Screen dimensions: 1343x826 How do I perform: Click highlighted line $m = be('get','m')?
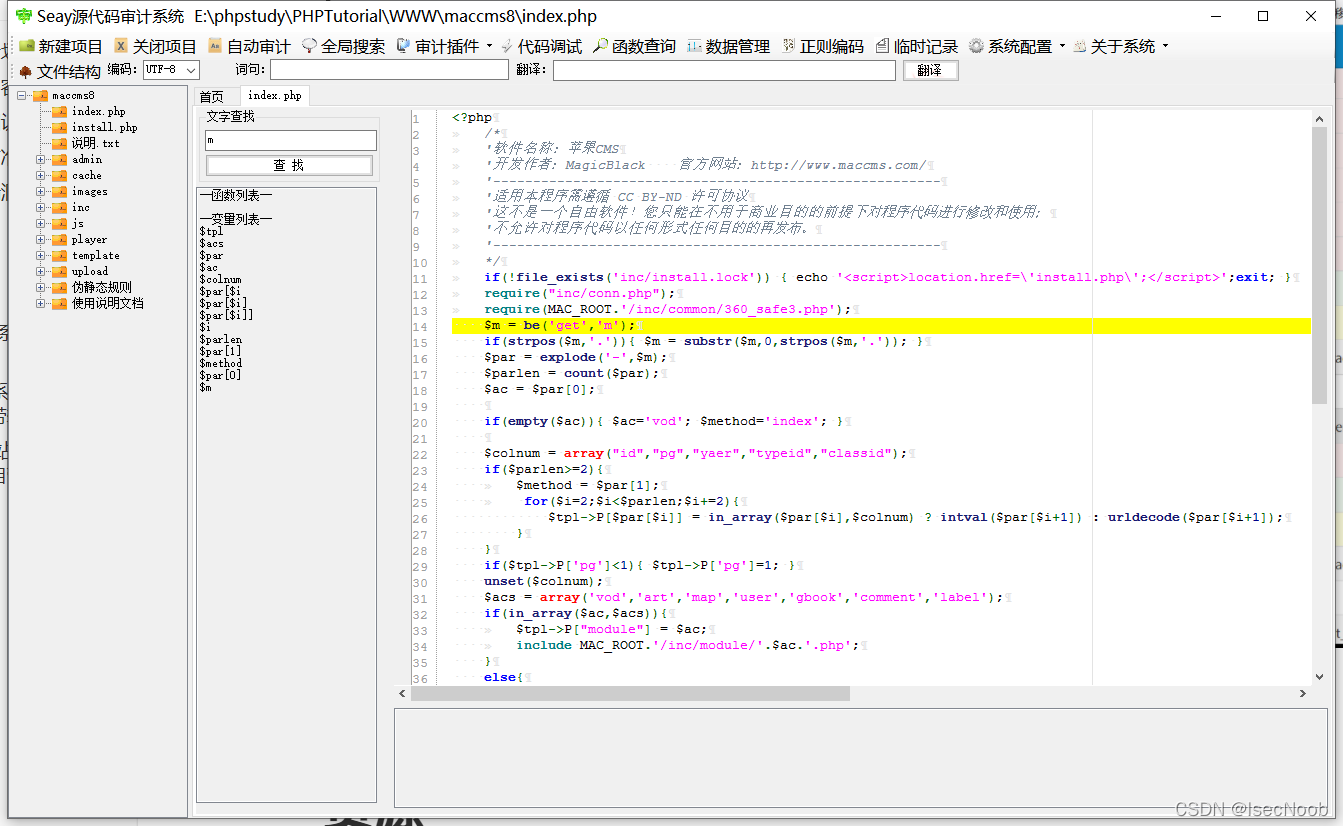(x=880, y=325)
